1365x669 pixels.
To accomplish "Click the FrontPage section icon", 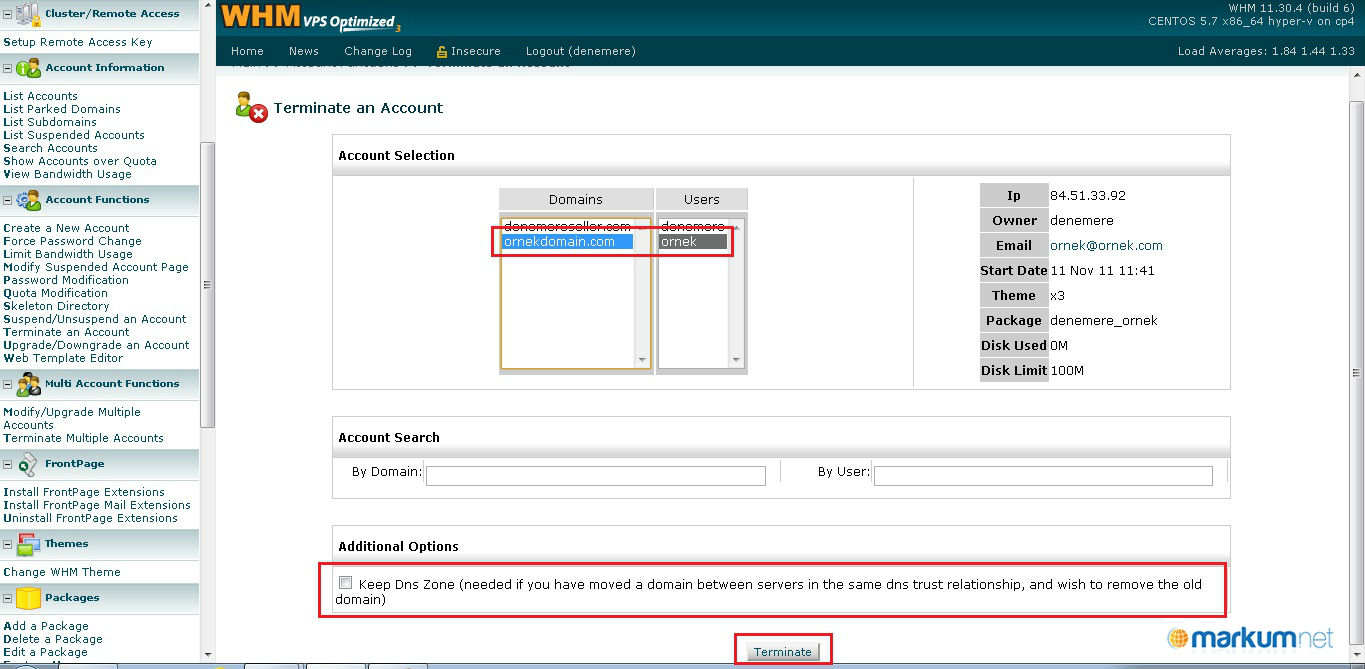I will point(28,464).
